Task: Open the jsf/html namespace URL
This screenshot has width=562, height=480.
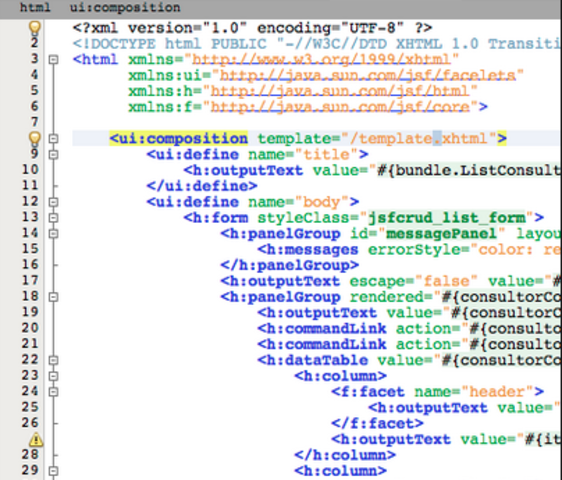Action: [340, 91]
